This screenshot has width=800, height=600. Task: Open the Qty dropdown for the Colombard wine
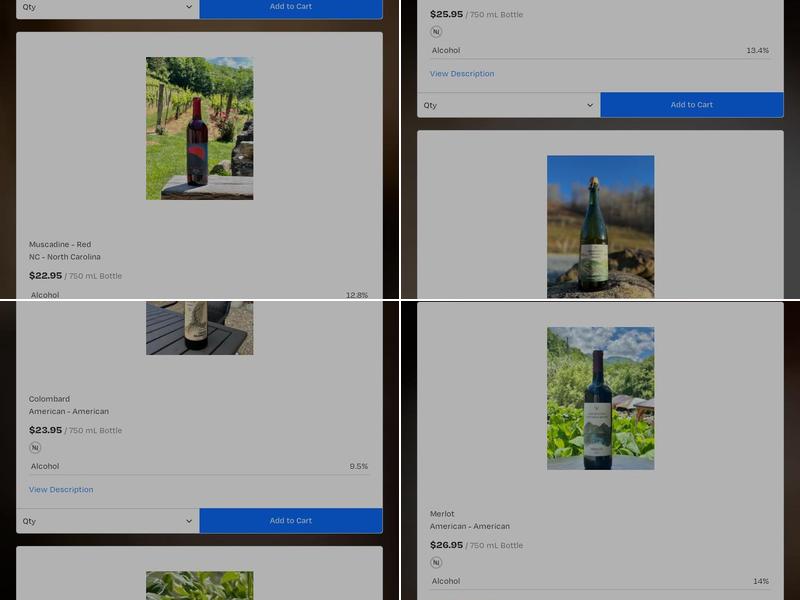click(108, 521)
